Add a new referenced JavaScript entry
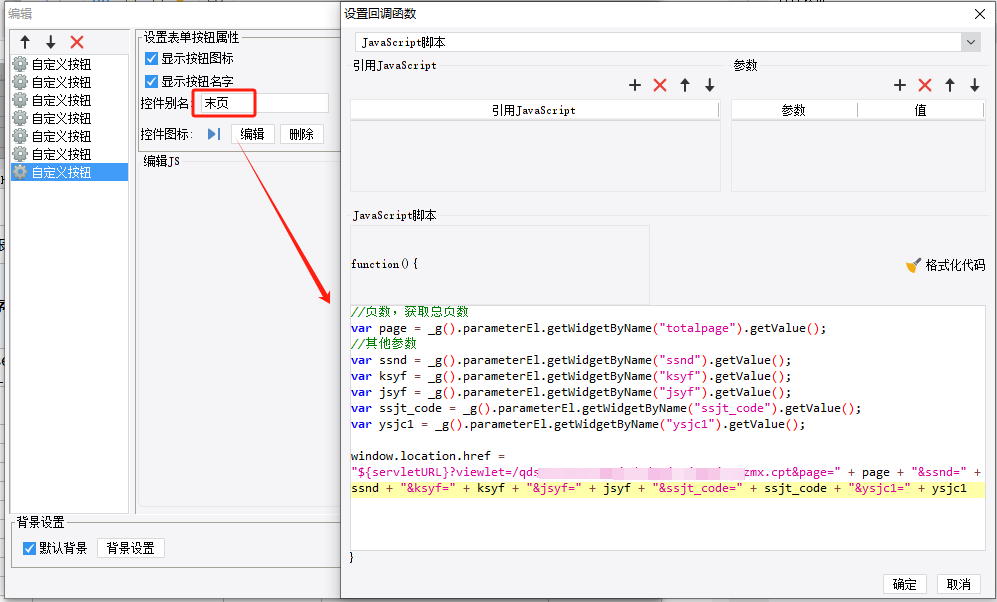The width and height of the screenshot is (997, 602). pyautogui.click(x=634, y=85)
